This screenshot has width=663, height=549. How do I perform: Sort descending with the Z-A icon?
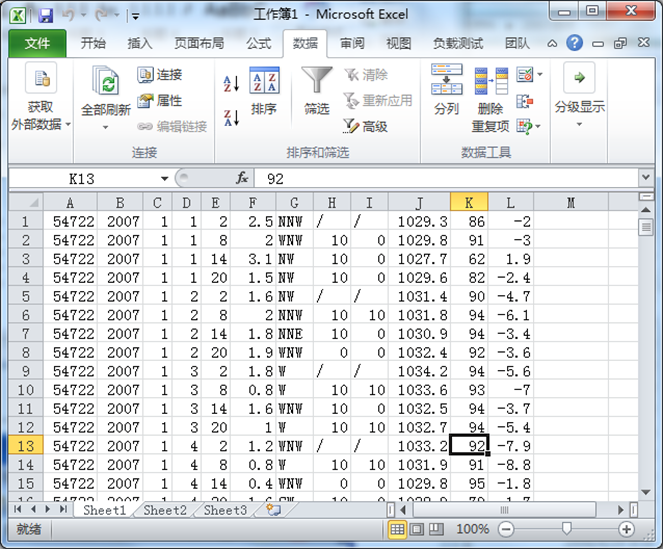tap(231, 116)
